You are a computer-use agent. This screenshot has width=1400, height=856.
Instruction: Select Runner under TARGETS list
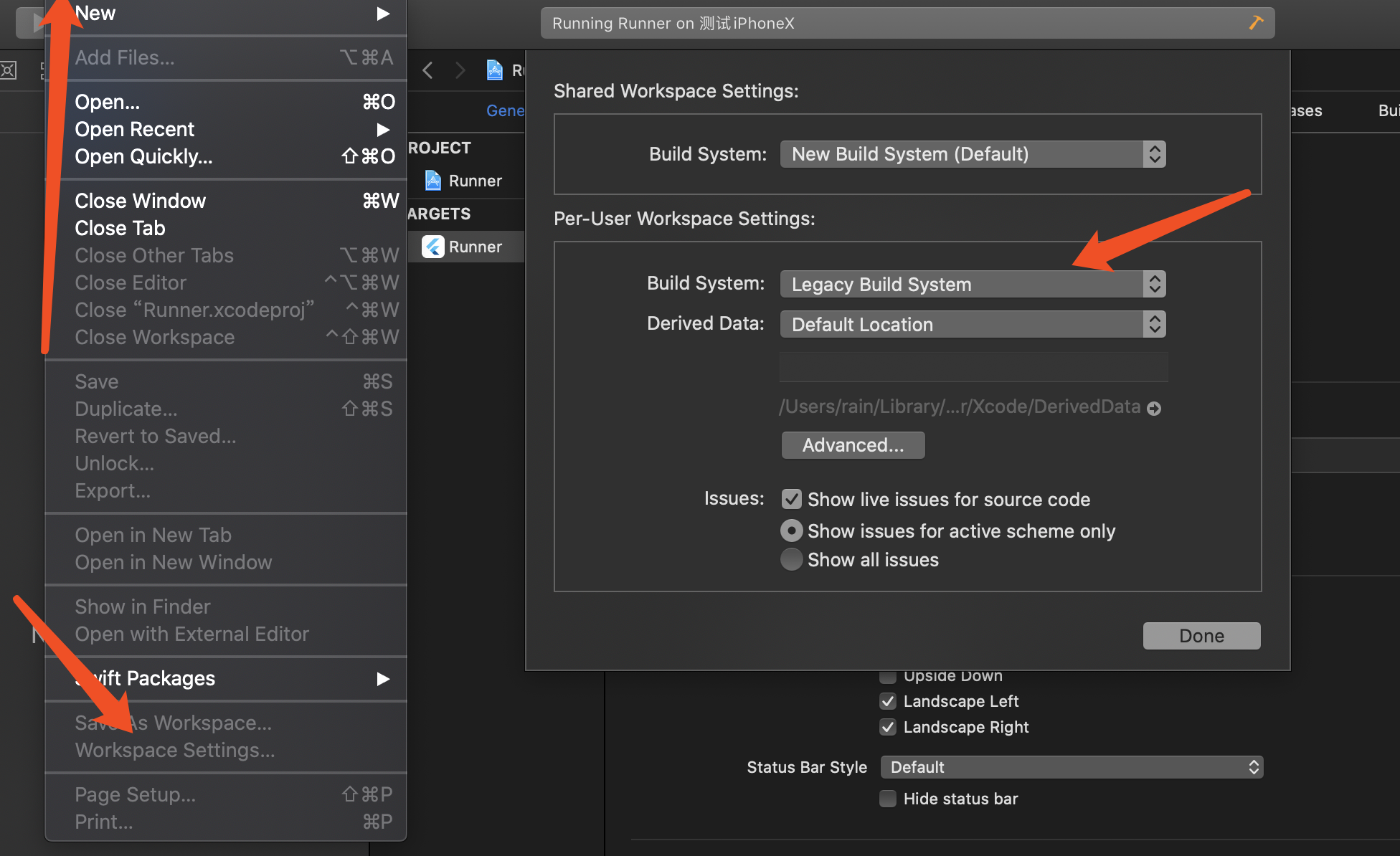466,247
